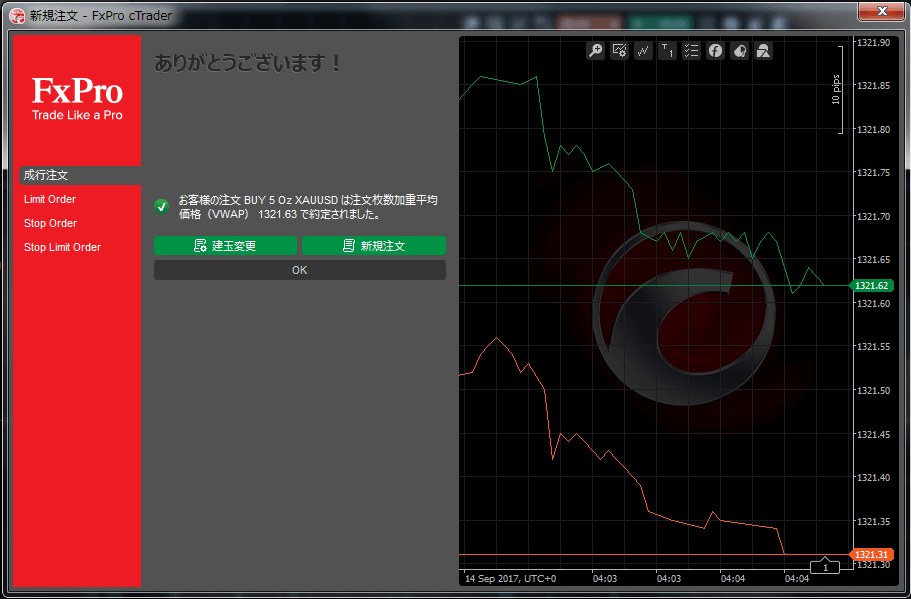
Task: Click the order filled confirmation message text
Action: 308,207
